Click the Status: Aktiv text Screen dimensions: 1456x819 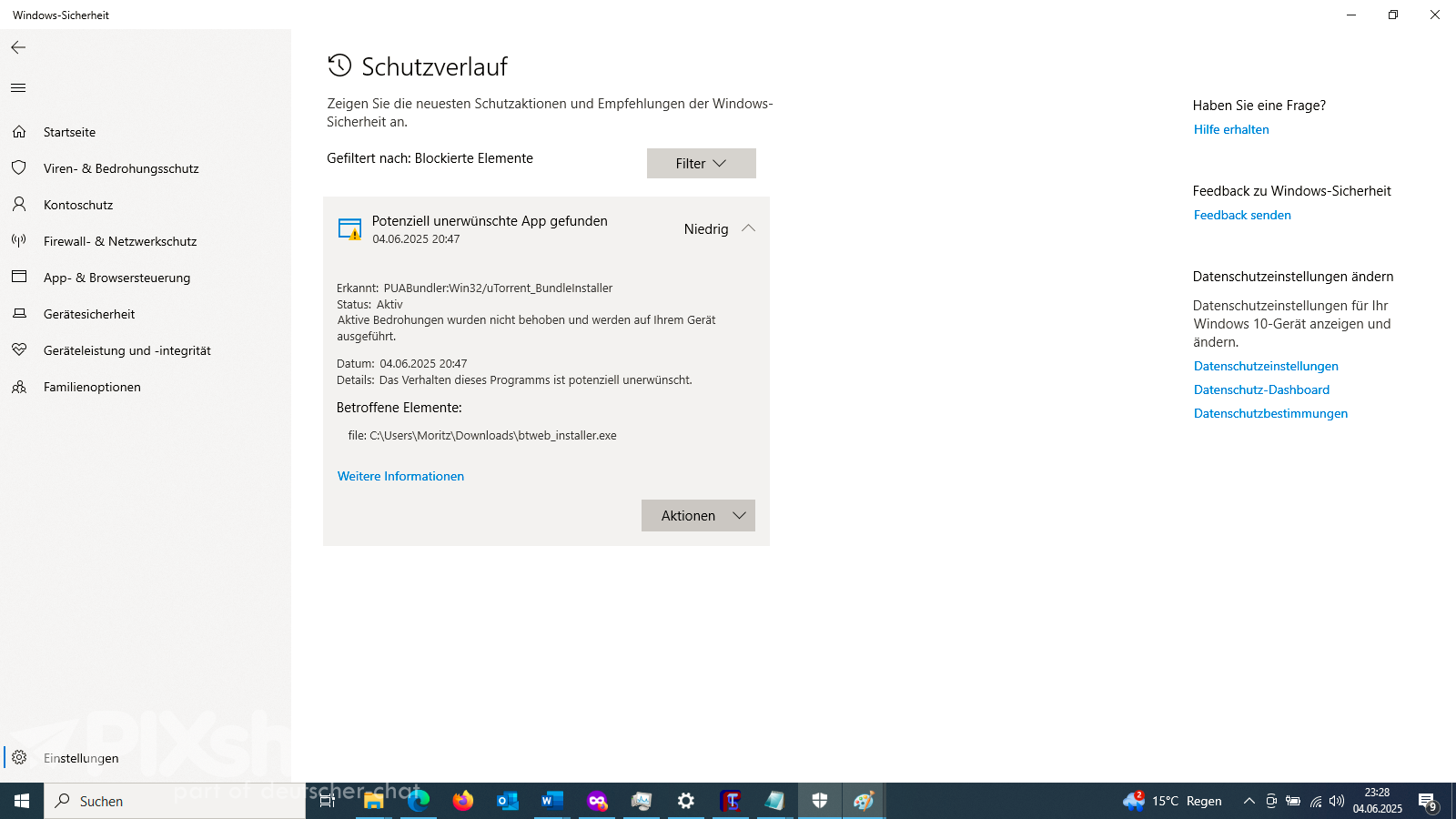369,305
